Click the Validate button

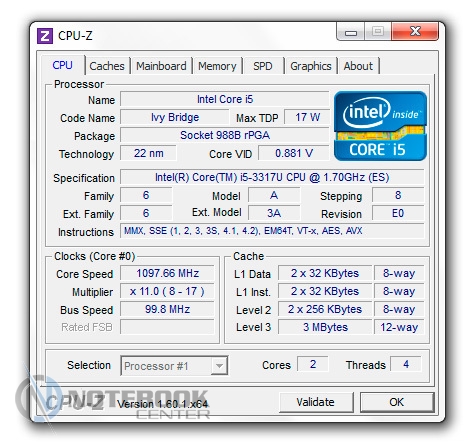tap(316, 402)
